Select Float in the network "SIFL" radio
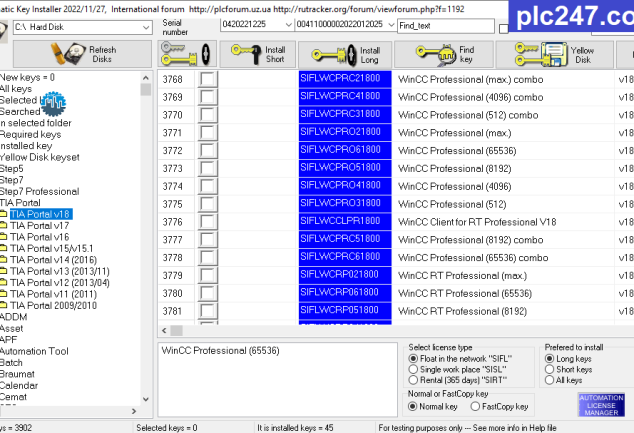The height and width of the screenshot is (433, 634). coord(413,358)
